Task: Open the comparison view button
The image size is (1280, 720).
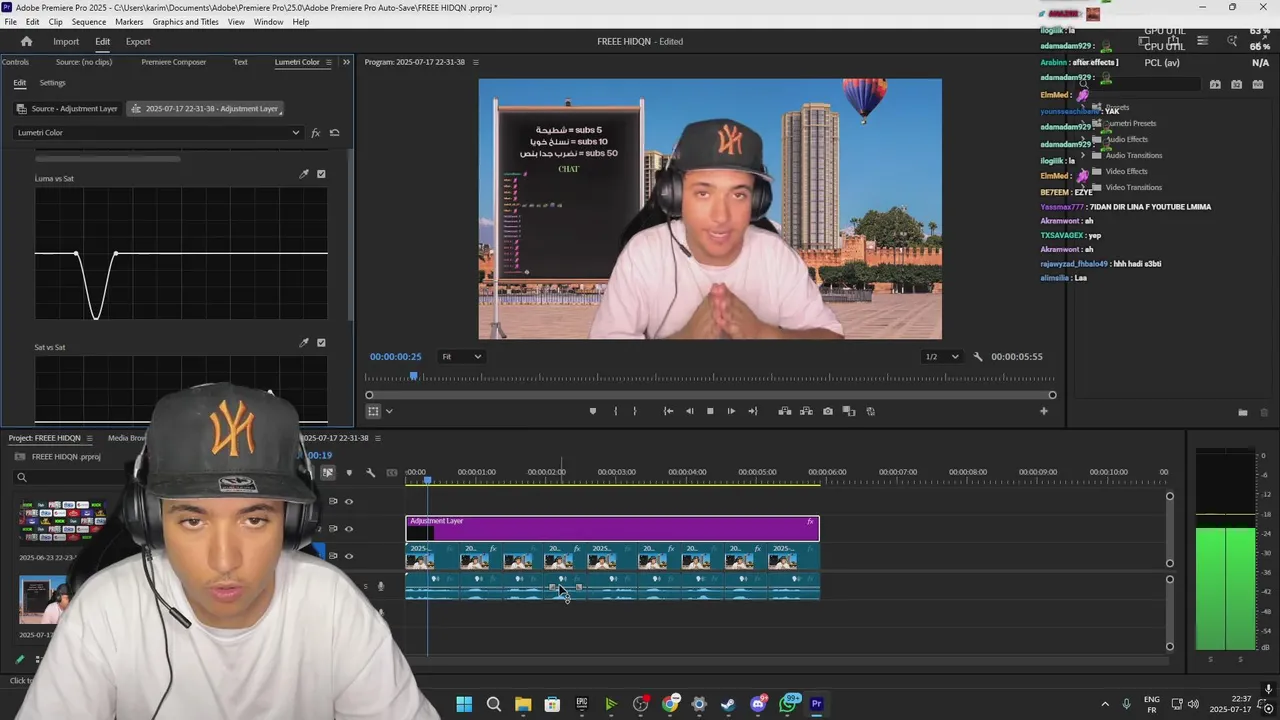Action: [x=849, y=411]
